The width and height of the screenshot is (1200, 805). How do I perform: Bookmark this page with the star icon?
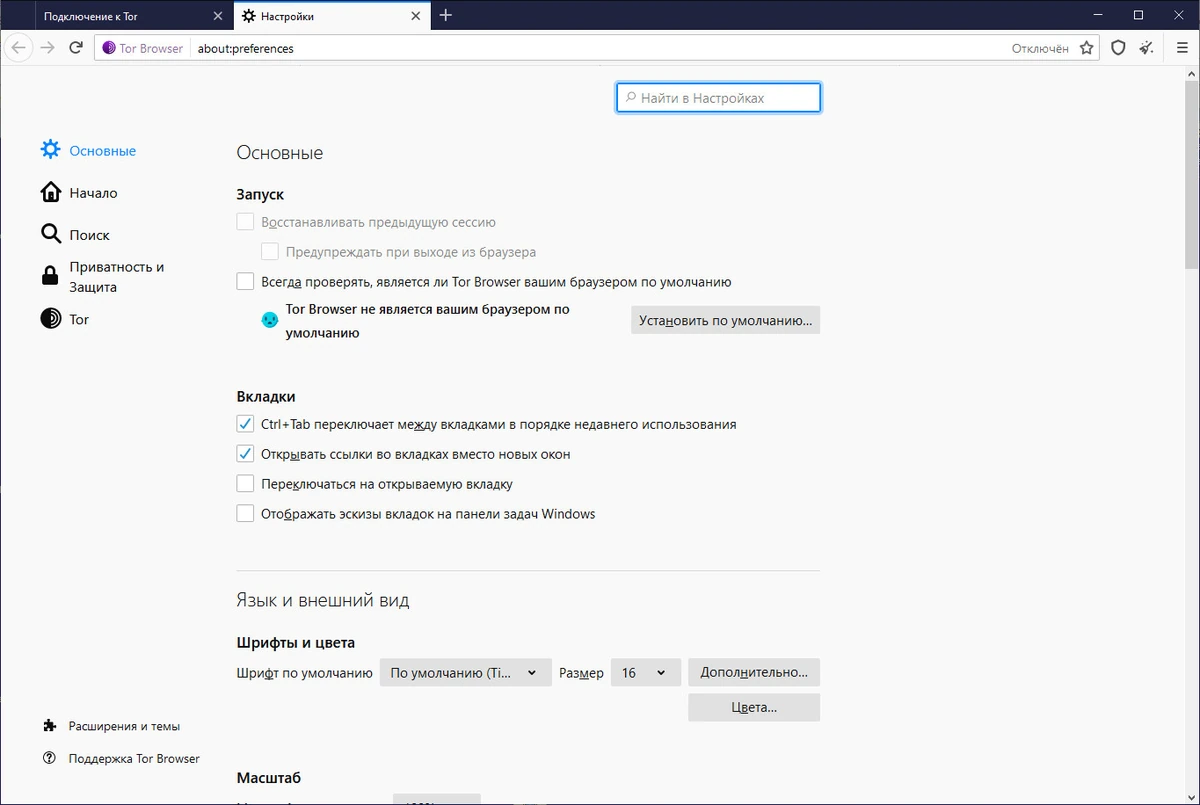(x=1087, y=48)
